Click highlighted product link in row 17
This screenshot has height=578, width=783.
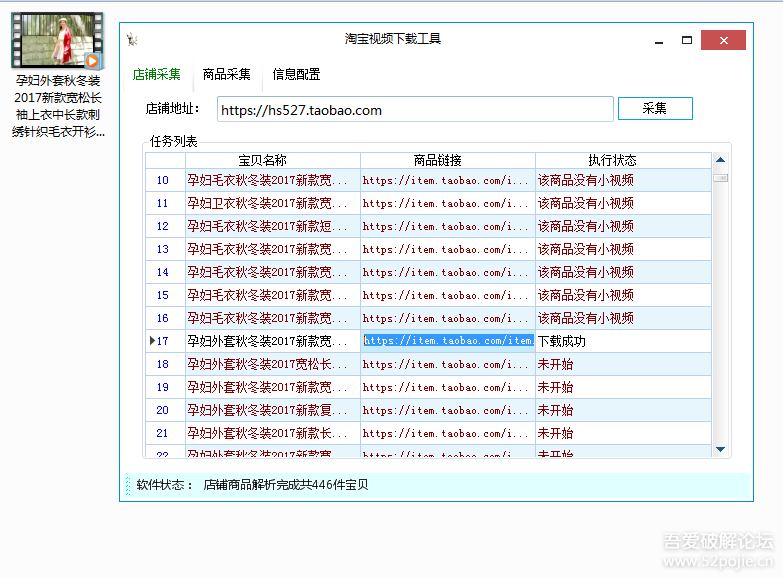pos(448,341)
